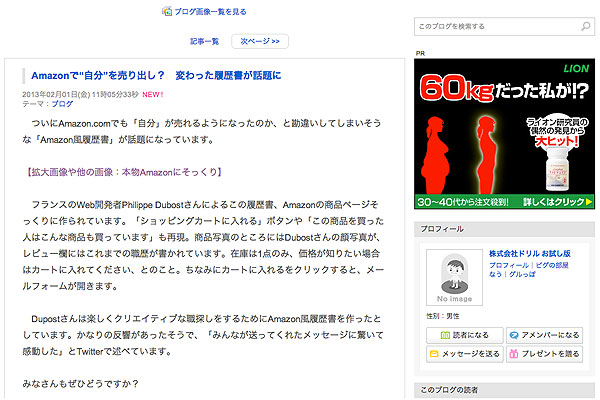Click the アメンバーになる button
Screen dimensions: 600x400
545,335
